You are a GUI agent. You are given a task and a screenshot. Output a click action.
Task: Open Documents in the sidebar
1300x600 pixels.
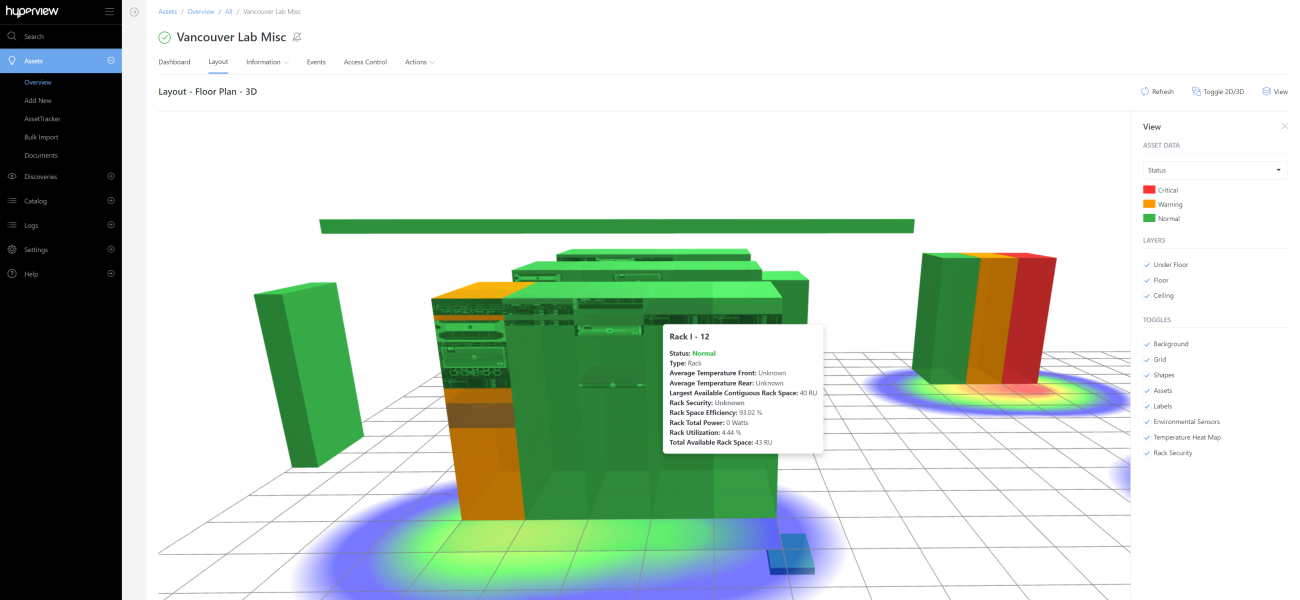(41, 155)
